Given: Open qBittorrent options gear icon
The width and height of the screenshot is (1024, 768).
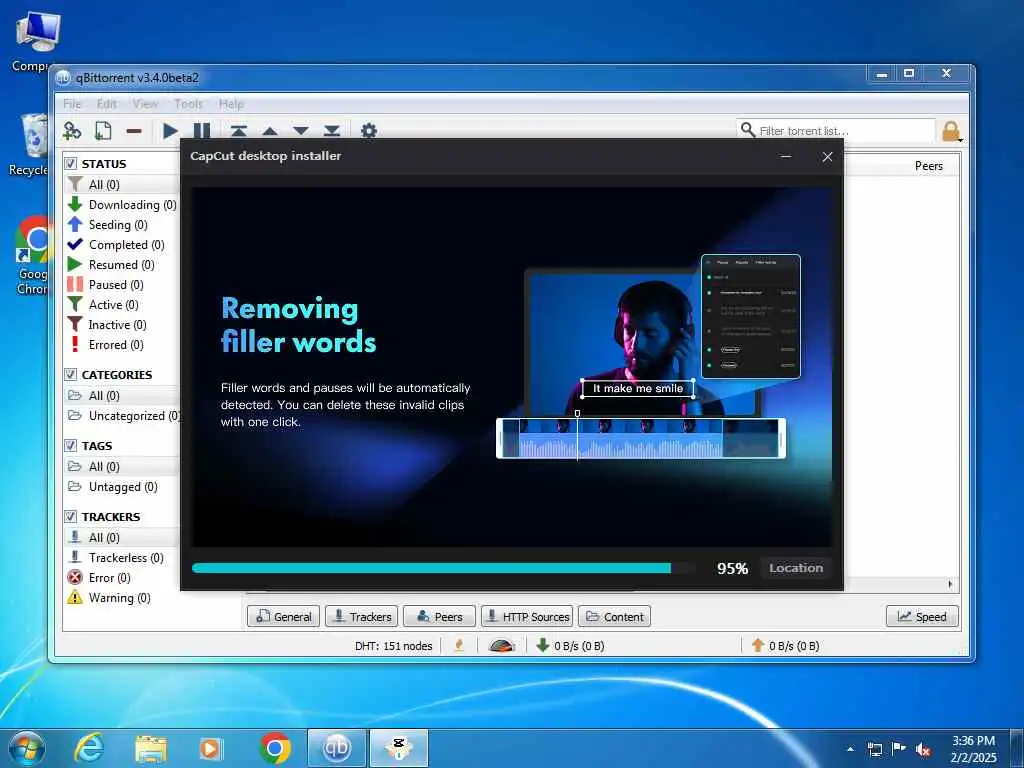Looking at the screenshot, I should [x=369, y=131].
